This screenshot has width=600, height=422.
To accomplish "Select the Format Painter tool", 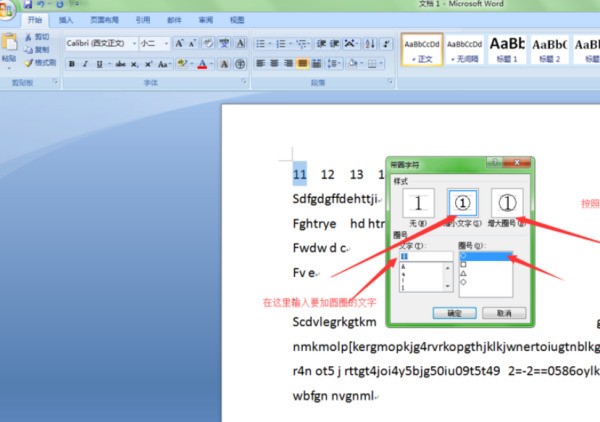I will pyautogui.click(x=40, y=62).
